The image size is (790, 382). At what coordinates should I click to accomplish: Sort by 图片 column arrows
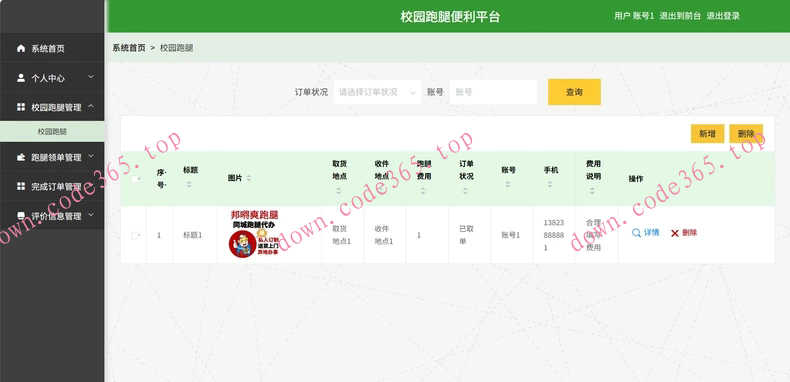[x=248, y=178]
